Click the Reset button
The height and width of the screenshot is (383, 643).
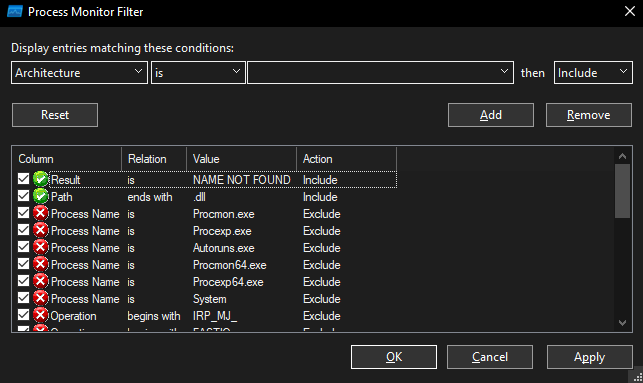tap(55, 115)
